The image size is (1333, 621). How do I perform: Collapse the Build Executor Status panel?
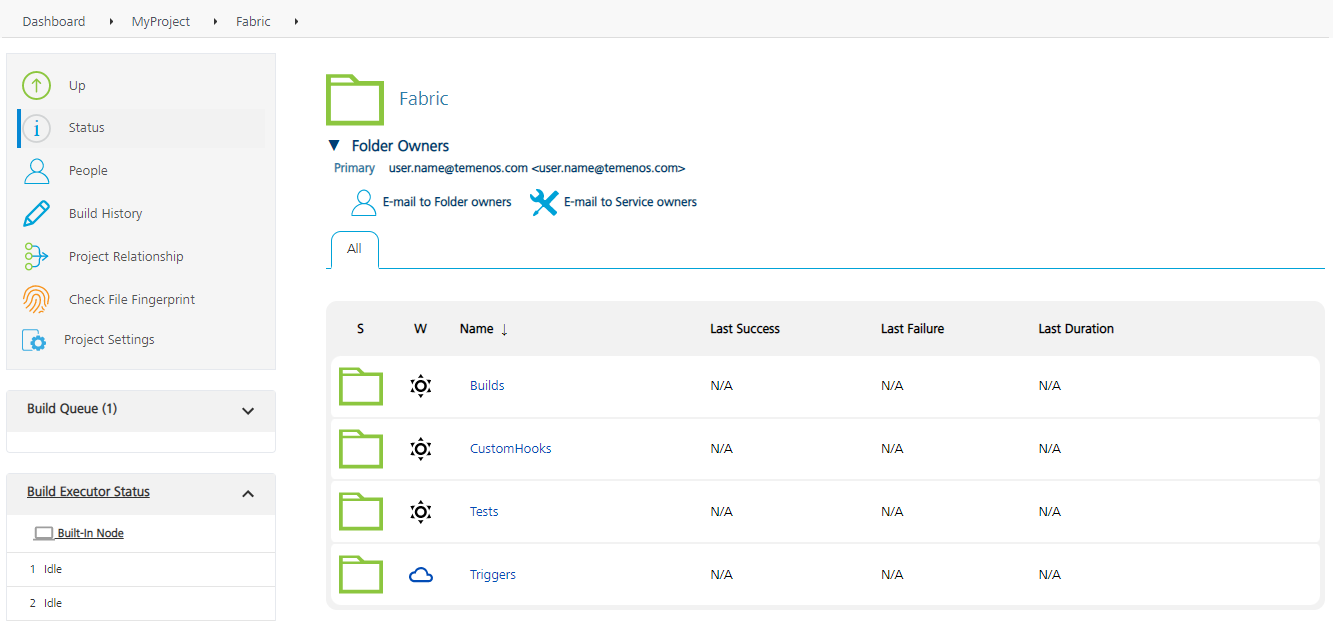pyautogui.click(x=248, y=493)
